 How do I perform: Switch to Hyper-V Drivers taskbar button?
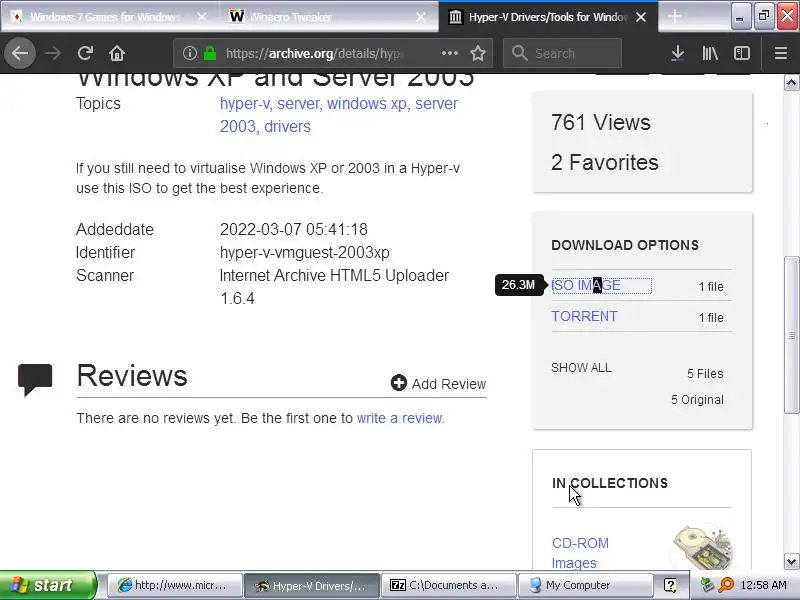click(x=312, y=585)
